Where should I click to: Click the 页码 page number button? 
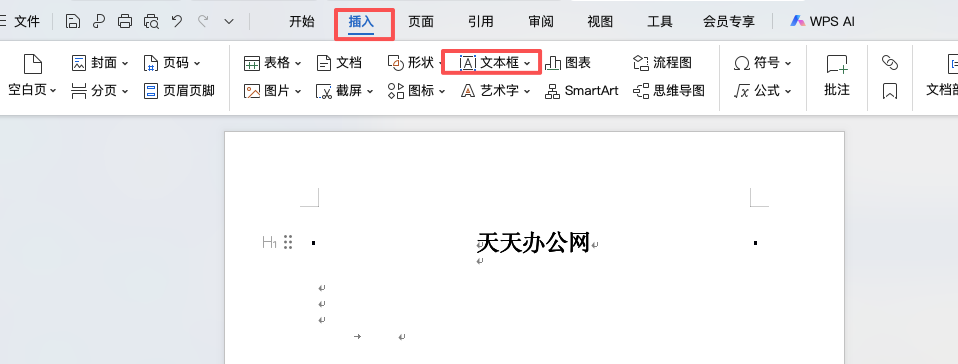(x=166, y=63)
